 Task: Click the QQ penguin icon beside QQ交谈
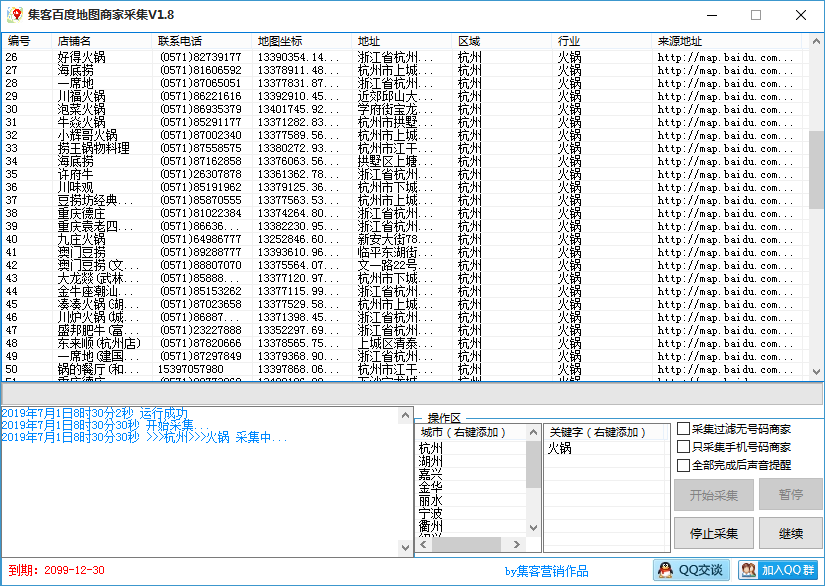(x=666, y=570)
